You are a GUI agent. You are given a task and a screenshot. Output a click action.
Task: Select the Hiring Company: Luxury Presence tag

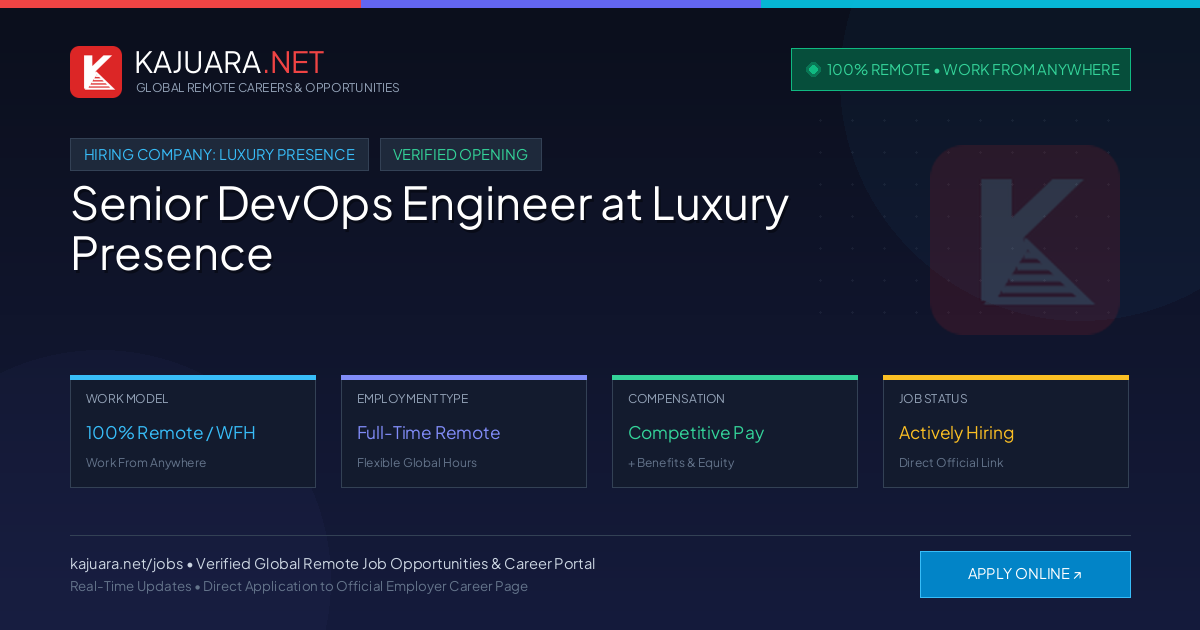coord(219,155)
